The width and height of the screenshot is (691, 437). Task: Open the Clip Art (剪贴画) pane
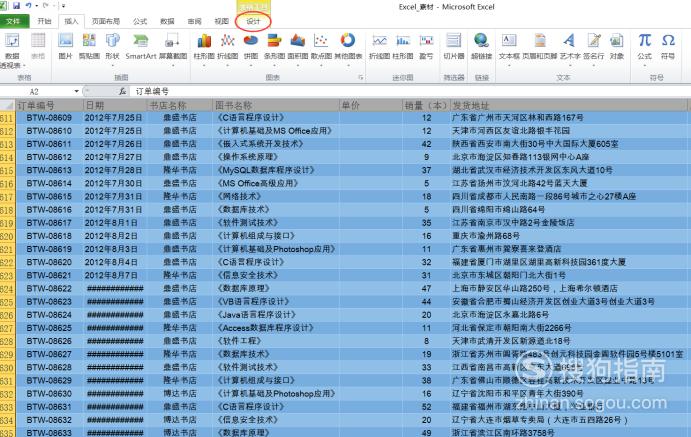pos(89,46)
